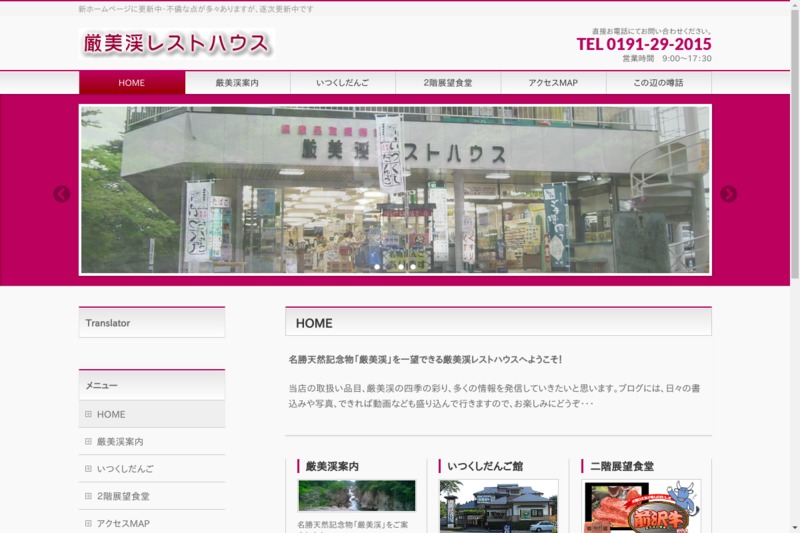The height and width of the screenshot is (533, 800).
Task: Click the 厳美渓レストハウス site logo
Action: (x=176, y=44)
